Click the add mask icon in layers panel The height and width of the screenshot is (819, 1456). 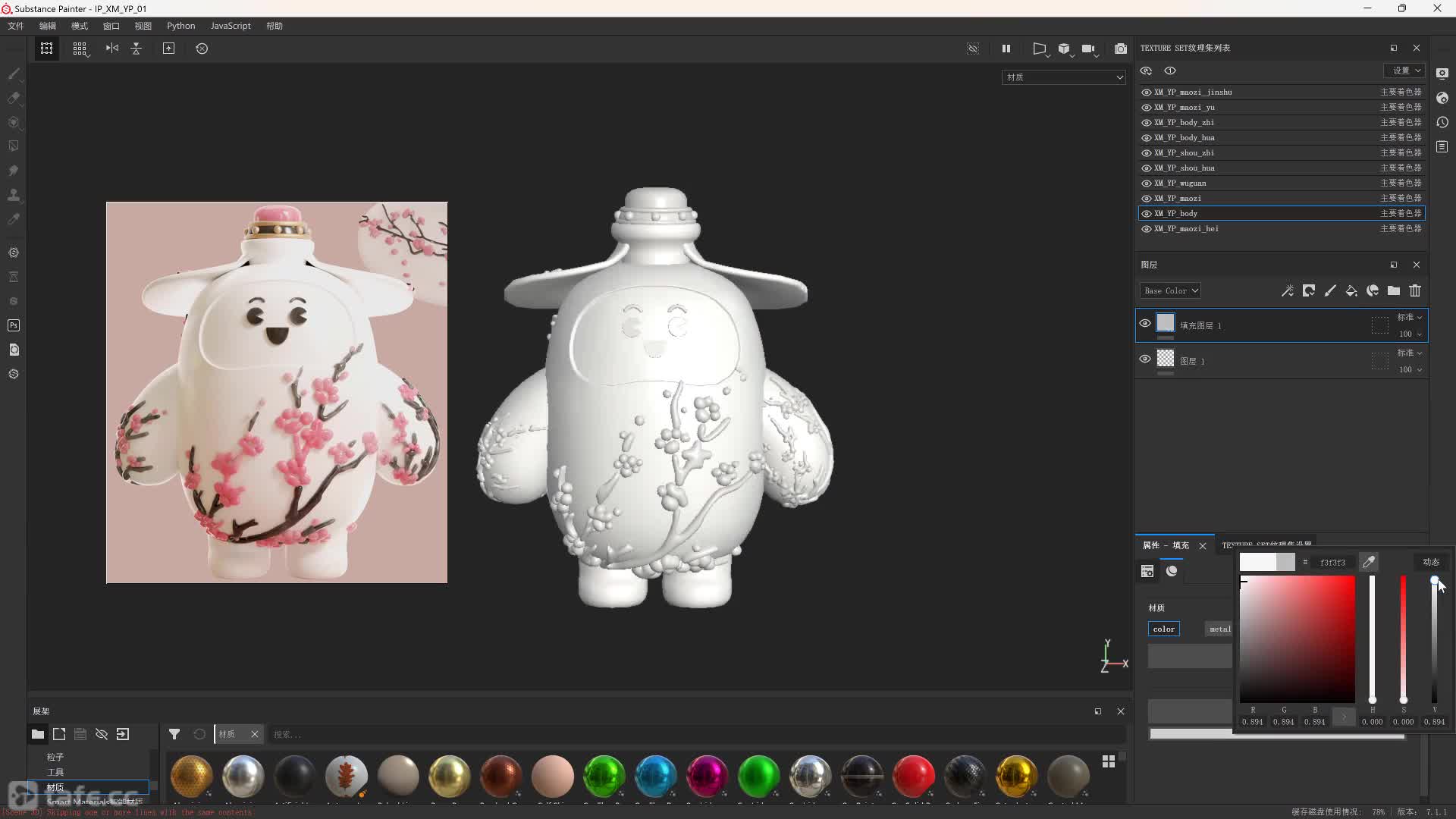point(1309,290)
